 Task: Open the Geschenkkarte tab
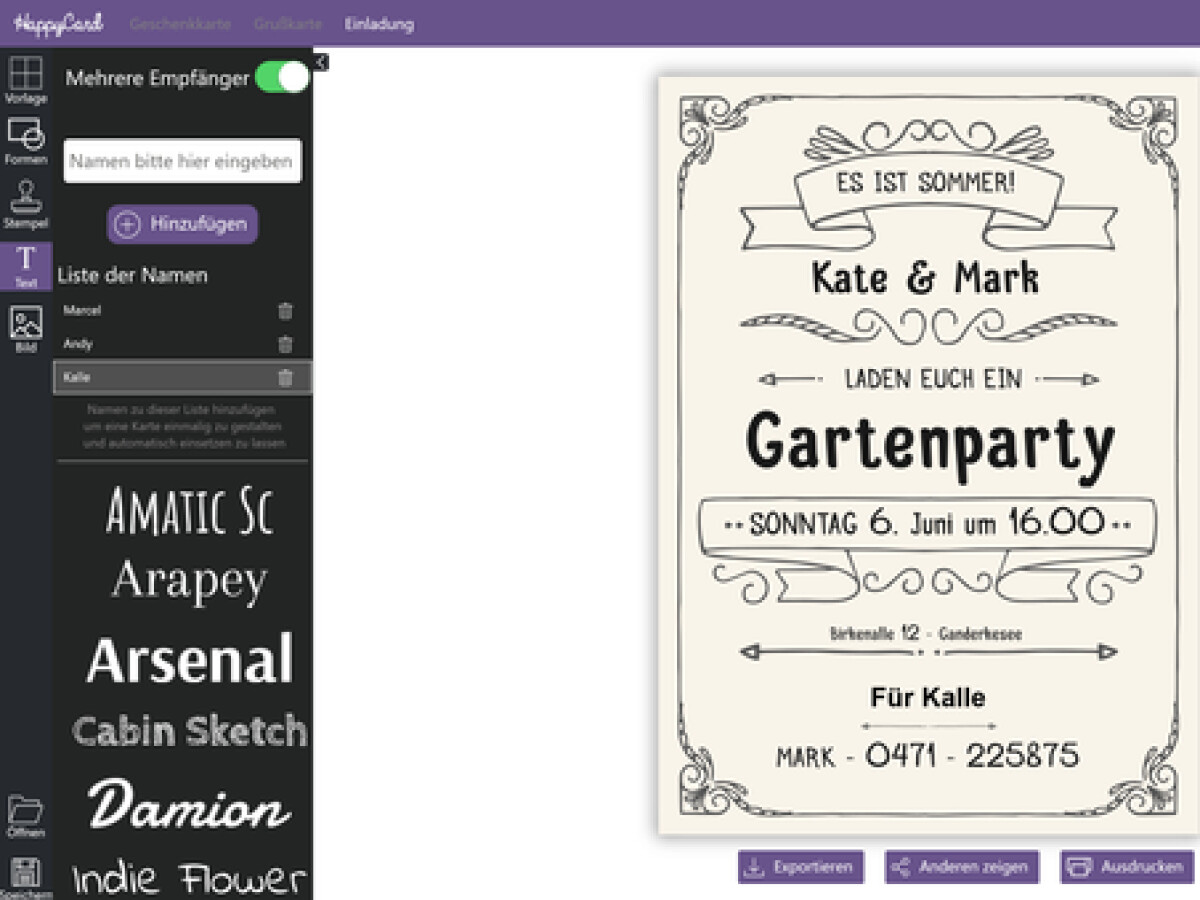tap(180, 23)
